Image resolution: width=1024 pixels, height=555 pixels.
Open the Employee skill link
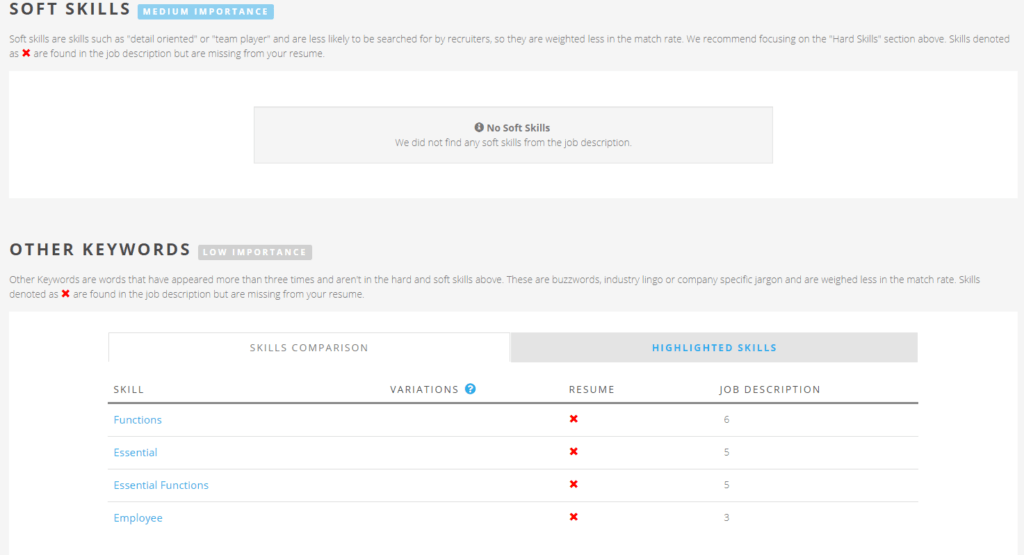(x=138, y=518)
